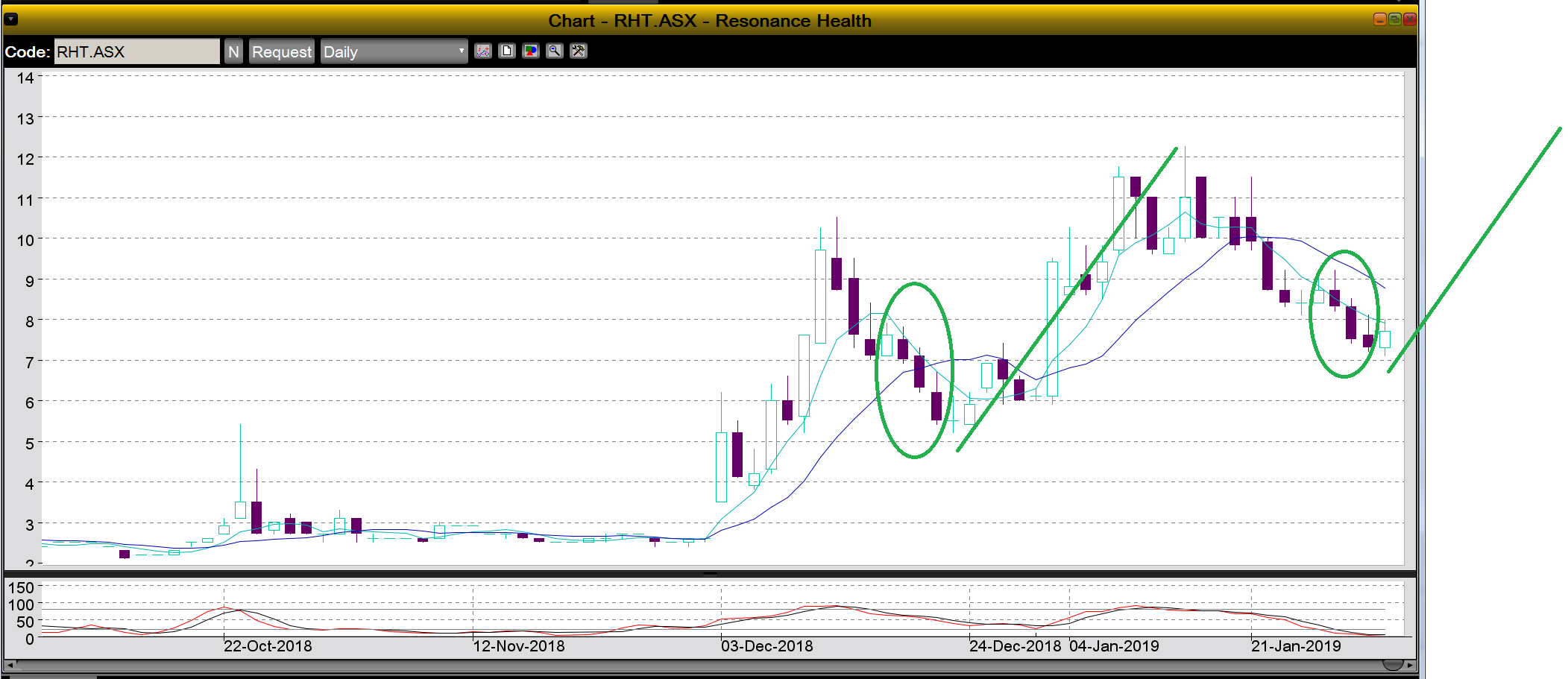Click the 10 price axis label
This screenshot has height=679, width=1568.
[x=26, y=240]
